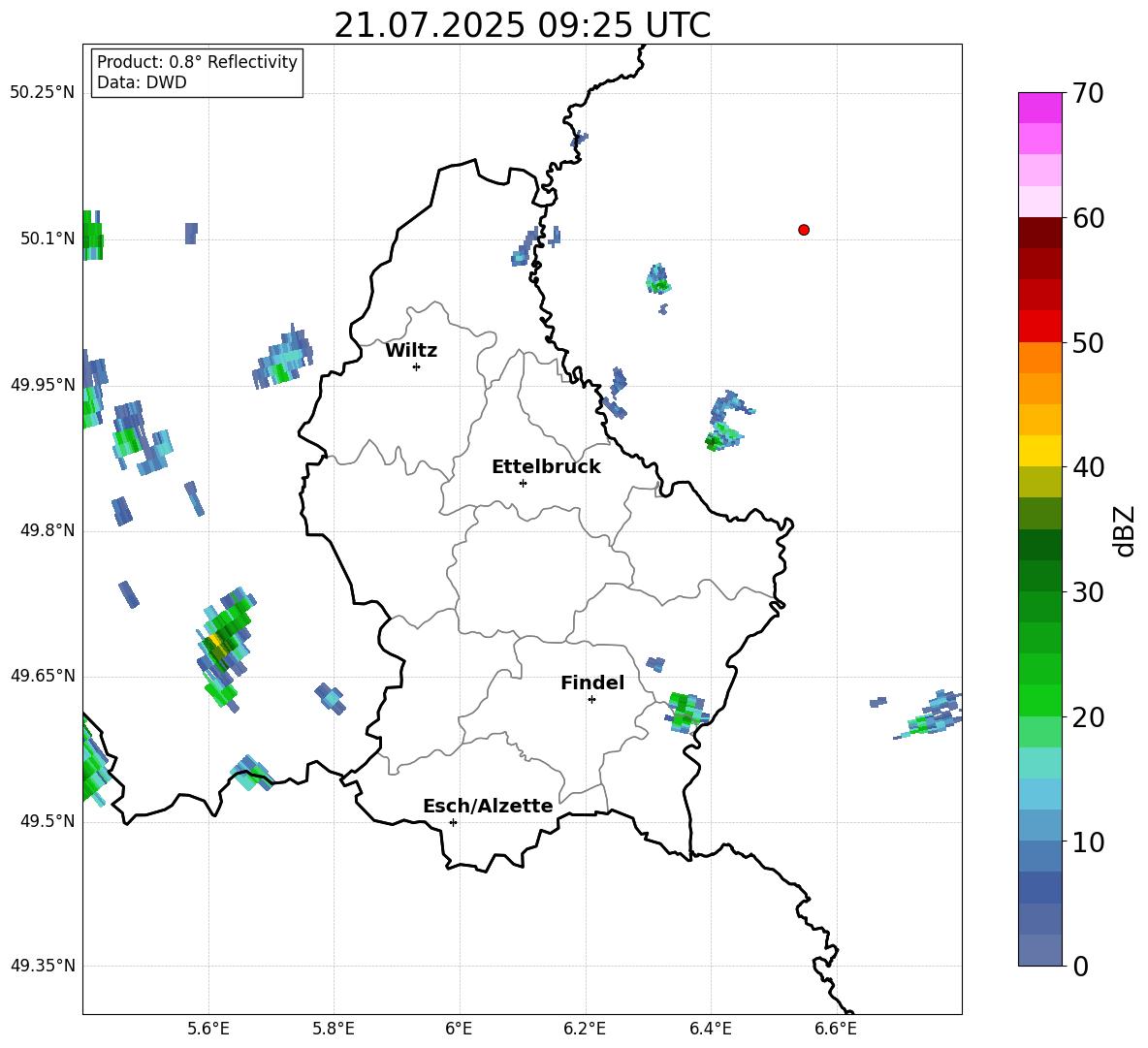
Task: Click the 49.8°N latitude label
Action: [x=47, y=530]
